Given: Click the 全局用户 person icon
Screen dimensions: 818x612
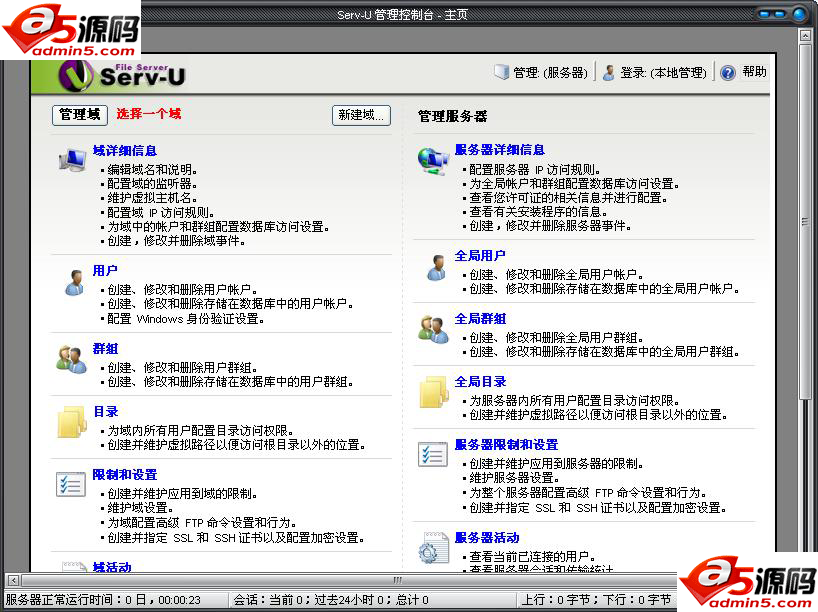Looking at the screenshot, I should [437, 267].
